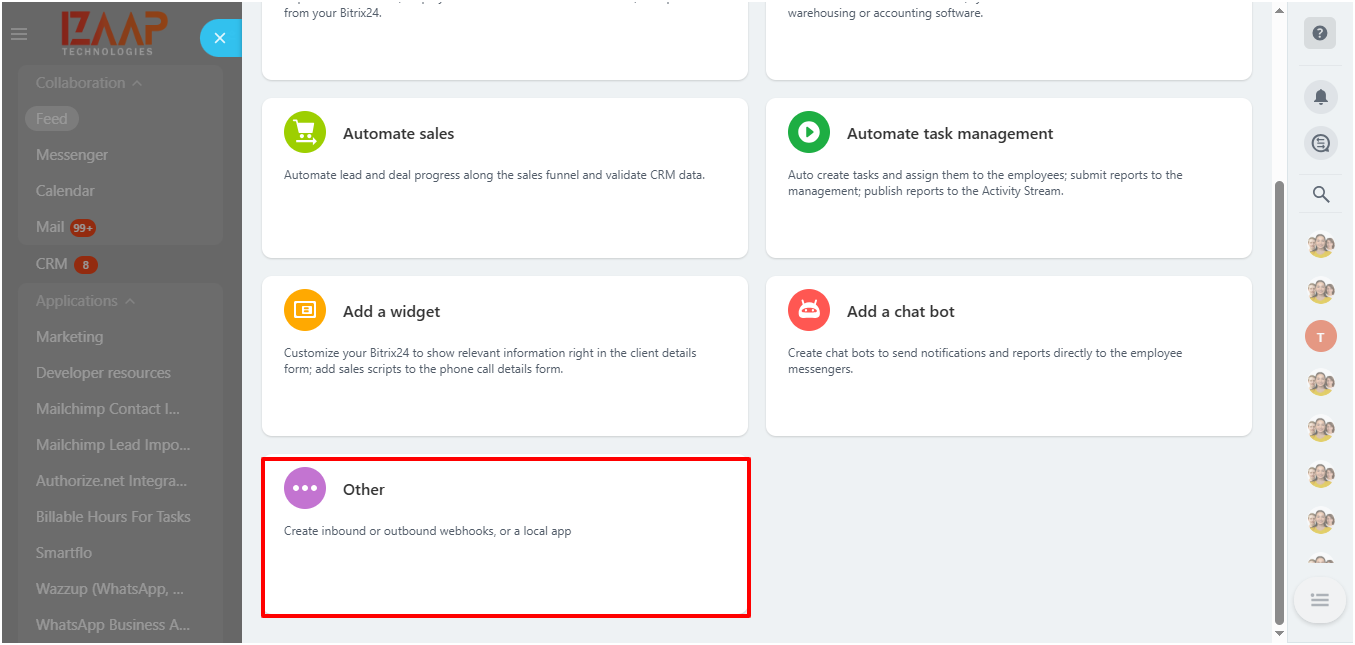Click the search magnifier icon
1355x645 pixels.
(x=1320, y=195)
